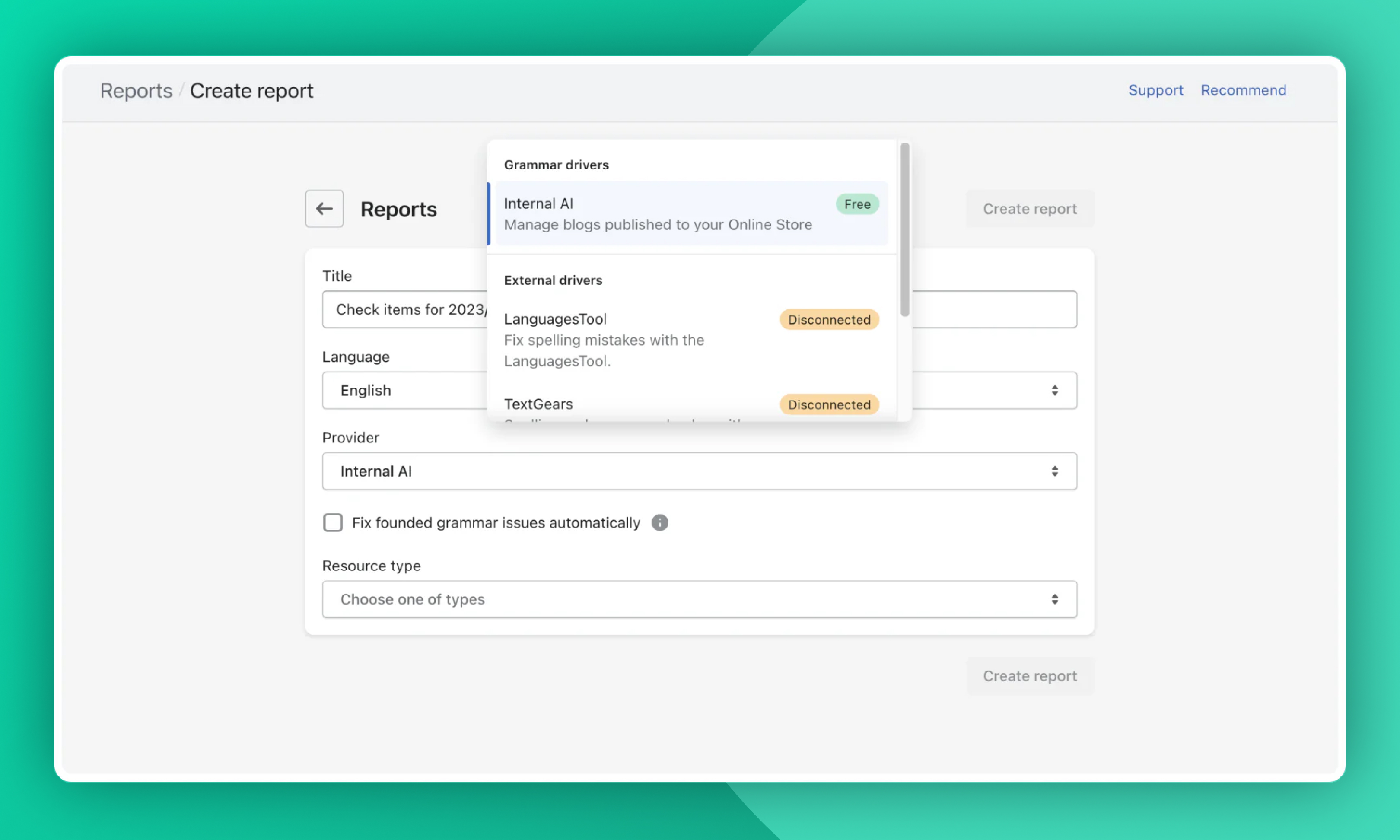Navigate to Reports via the breadcrumb
Screen dimensions: 1400x840
pos(136,90)
